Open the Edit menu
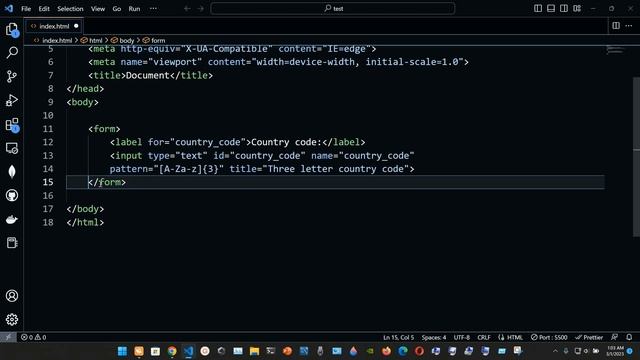 [x=44, y=9]
